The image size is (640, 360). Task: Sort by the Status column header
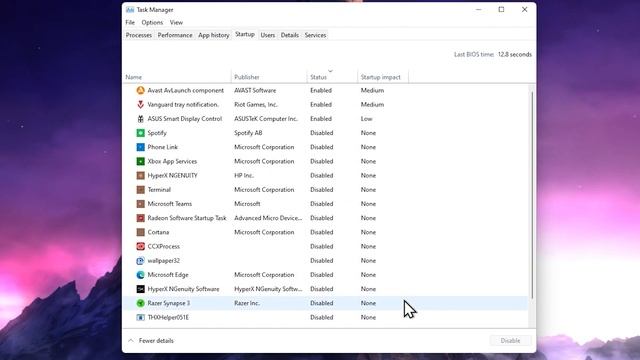pos(332,77)
